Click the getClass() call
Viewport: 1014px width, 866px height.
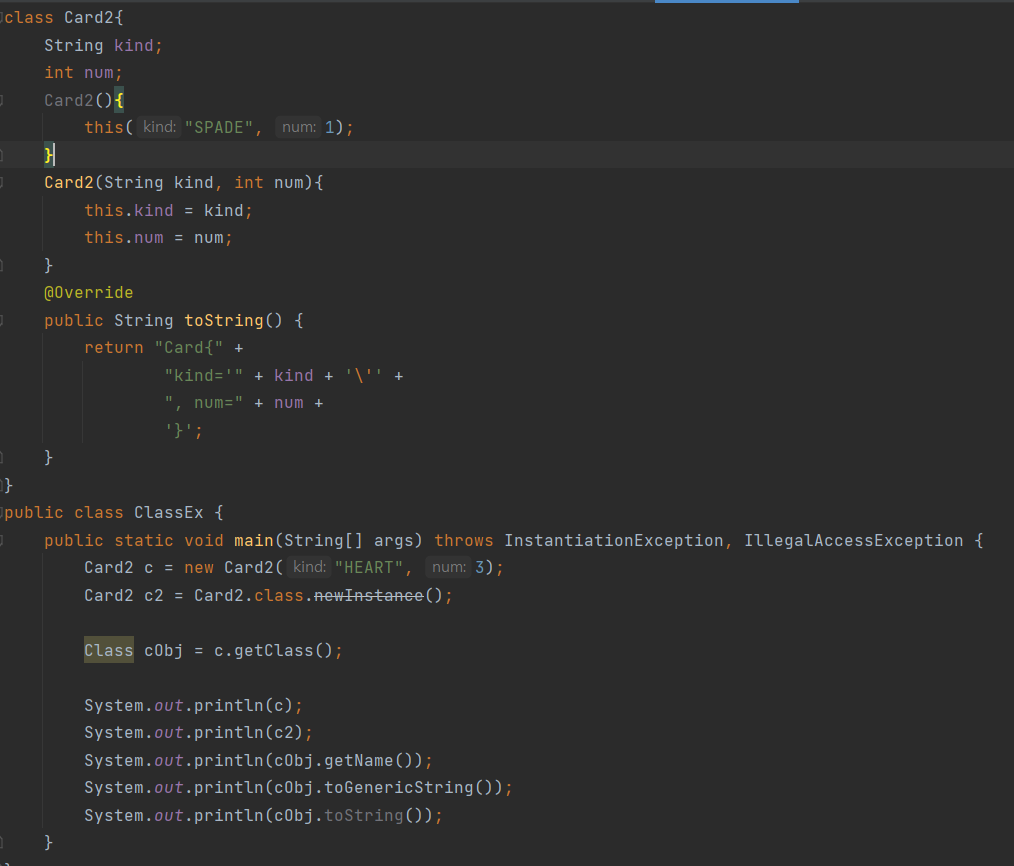pos(283,650)
